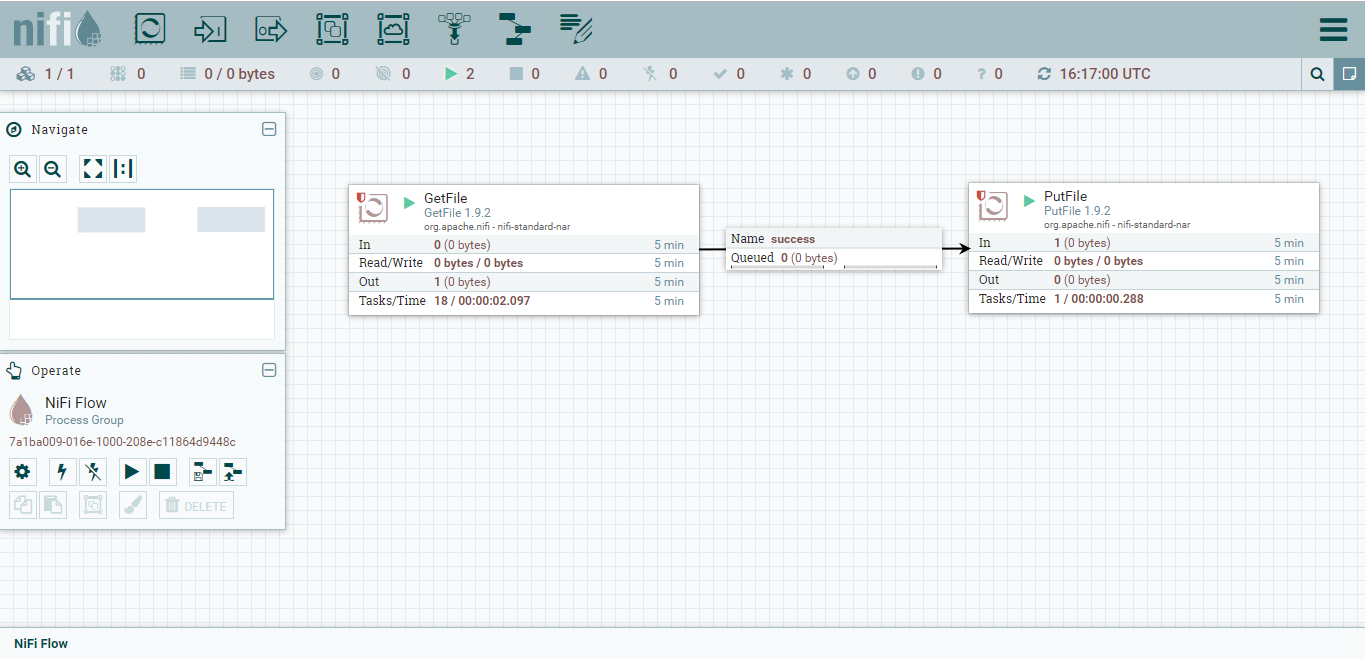The width and height of the screenshot is (1365, 659).
Task: Click the zoom out magnifier button
Action: [53, 169]
